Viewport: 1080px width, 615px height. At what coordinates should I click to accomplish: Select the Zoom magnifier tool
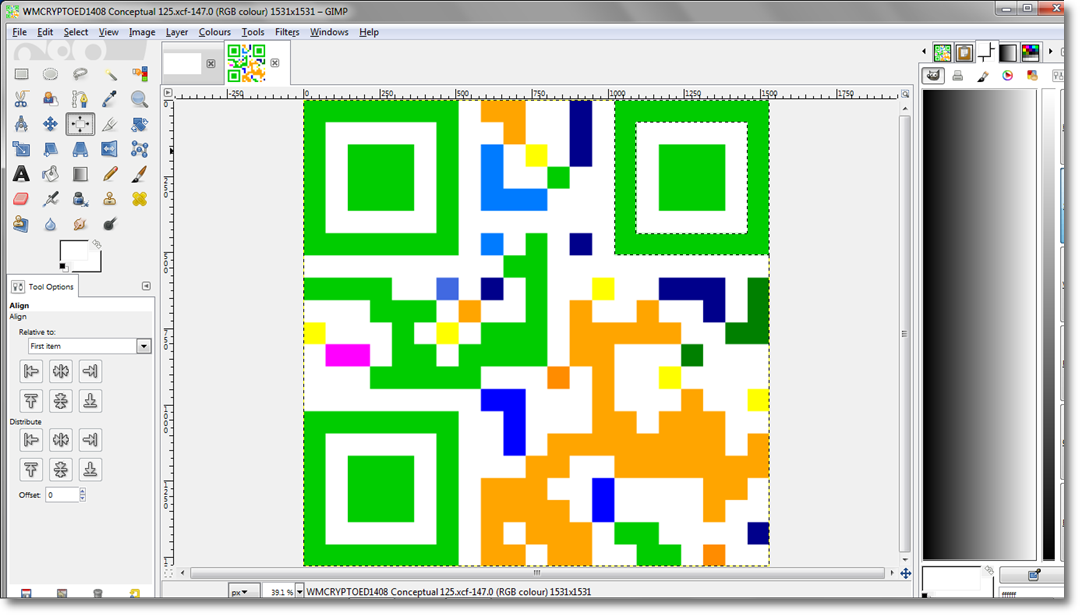pos(139,99)
